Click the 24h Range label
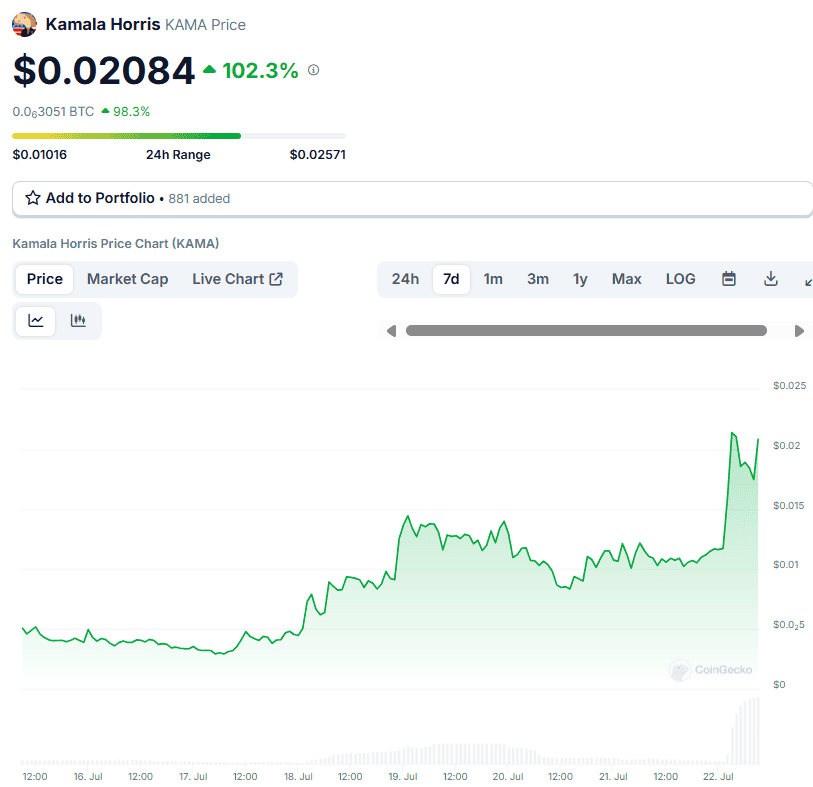Viewport: 813px width, 787px height. tap(178, 154)
